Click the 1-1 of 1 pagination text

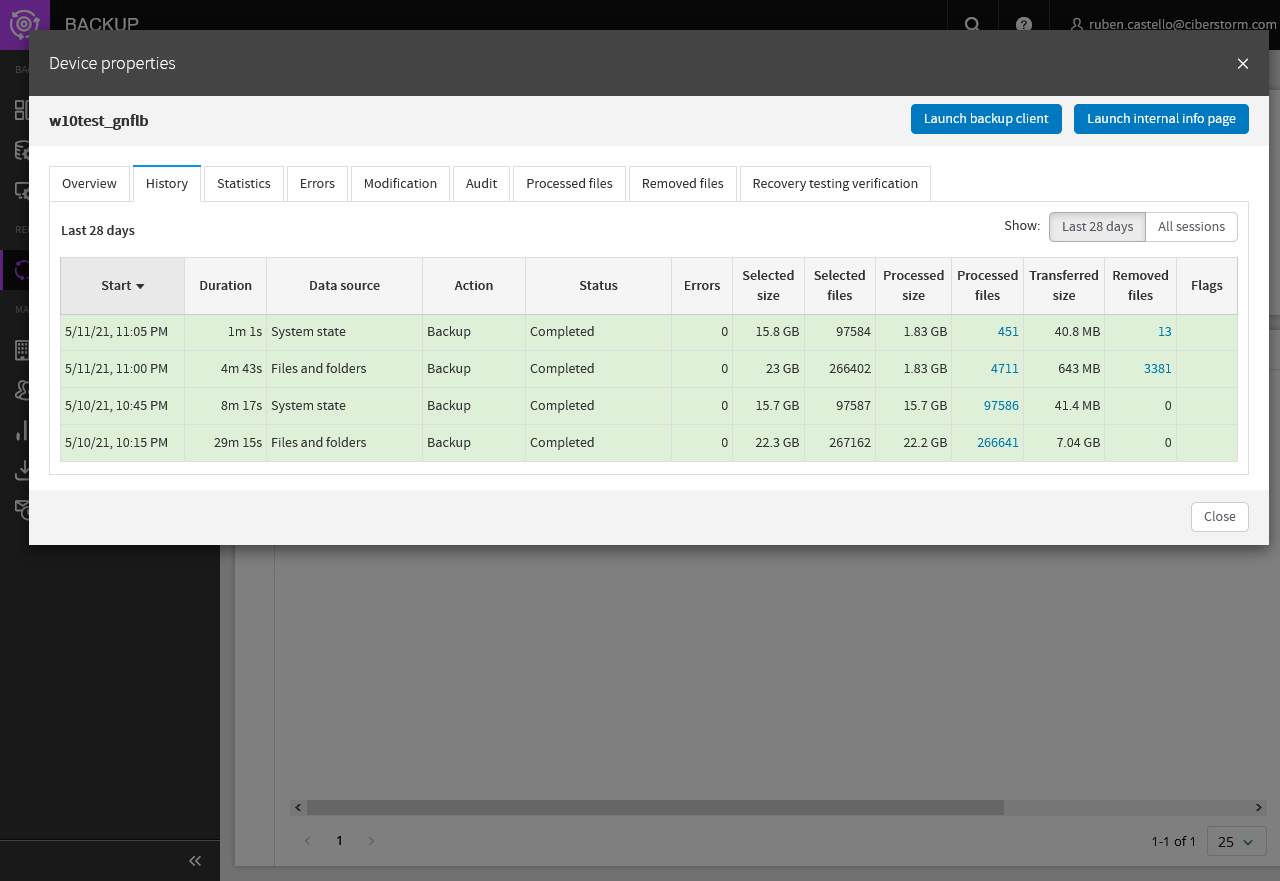tap(1173, 842)
